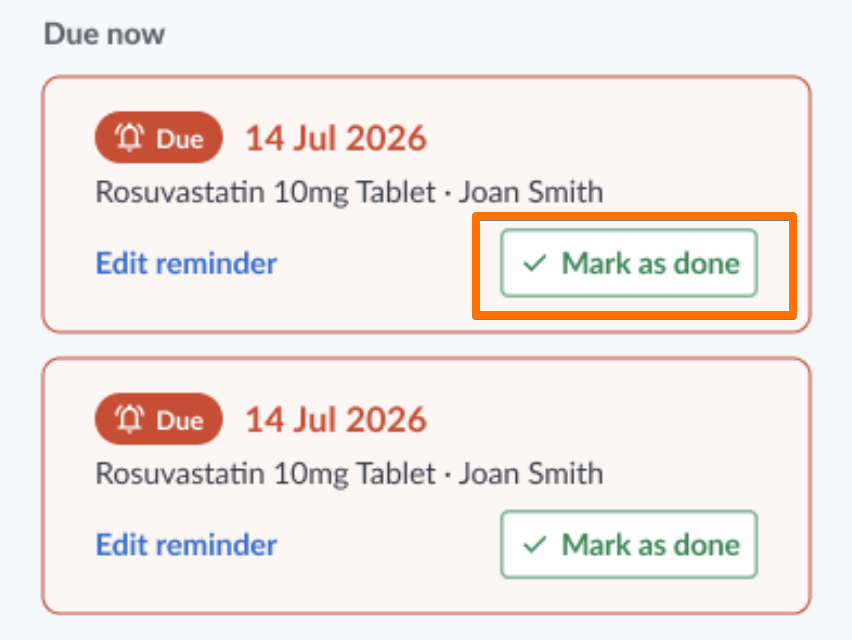Click the checkmark icon in the second reminder's Mark as done button
This screenshot has width=852, height=640.
point(534,545)
